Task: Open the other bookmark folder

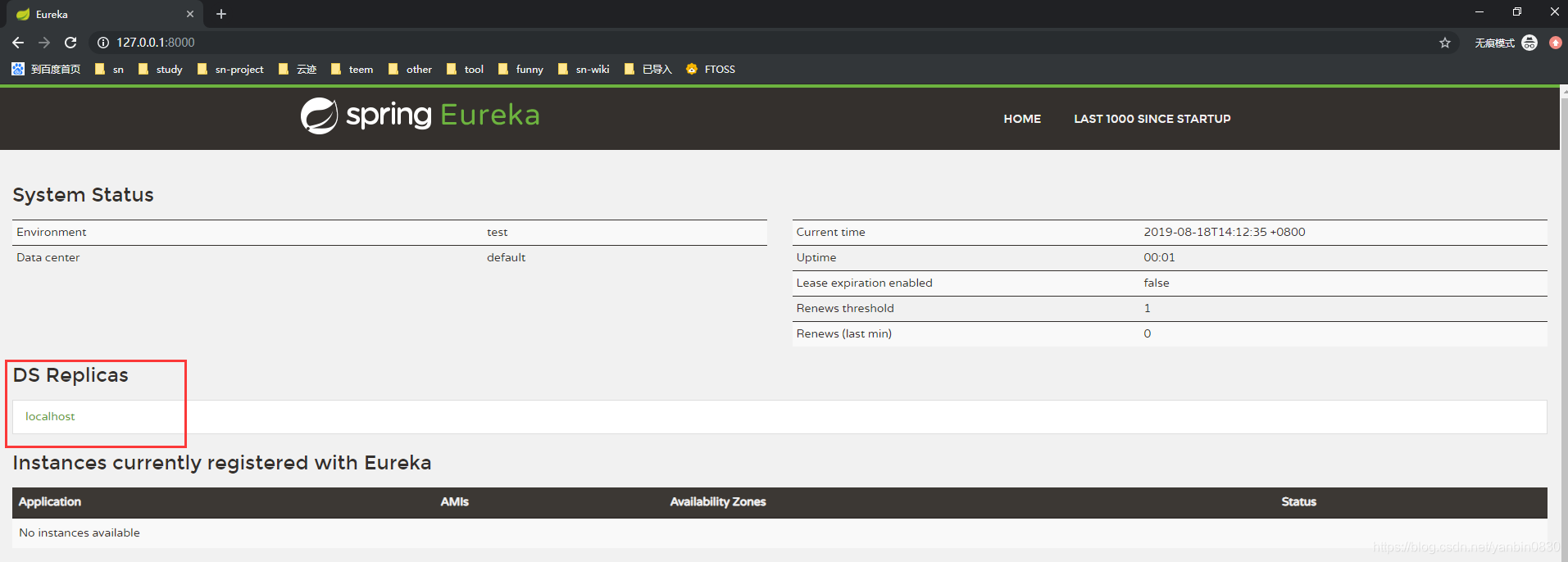Action: (411, 70)
